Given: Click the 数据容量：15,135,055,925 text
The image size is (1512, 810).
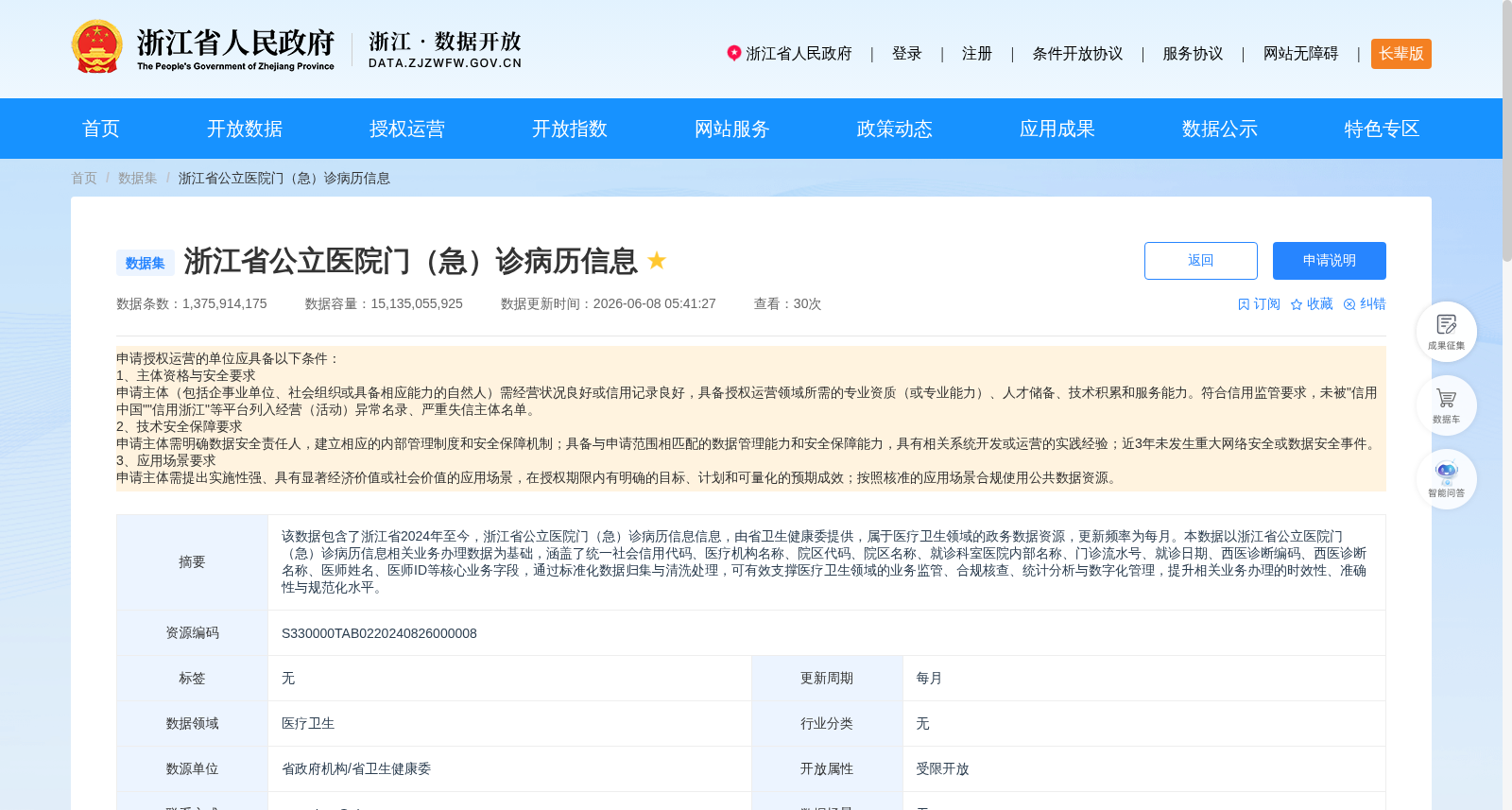Looking at the screenshot, I should tap(384, 304).
